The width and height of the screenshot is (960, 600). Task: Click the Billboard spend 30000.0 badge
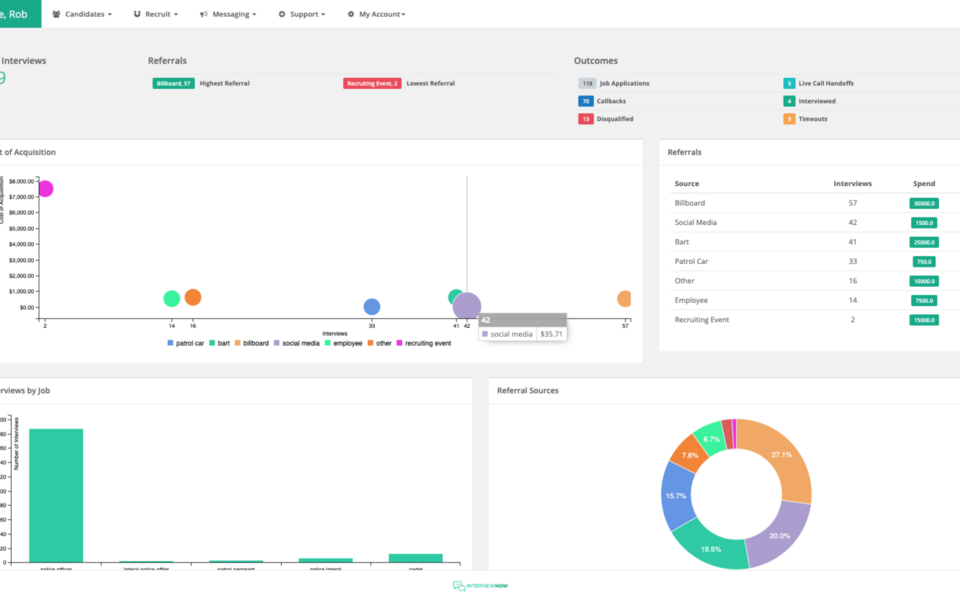(924, 203)
